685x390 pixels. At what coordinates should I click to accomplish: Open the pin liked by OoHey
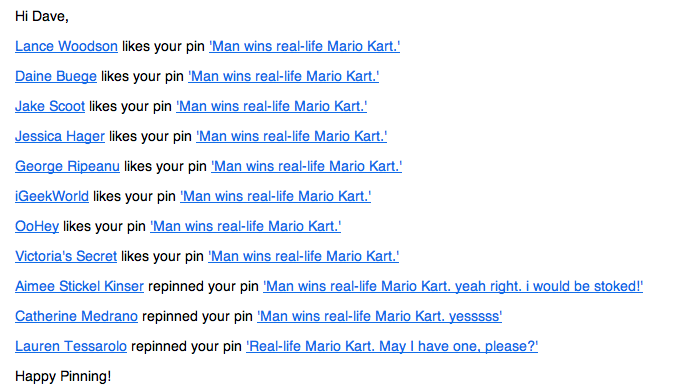point(246,226)
